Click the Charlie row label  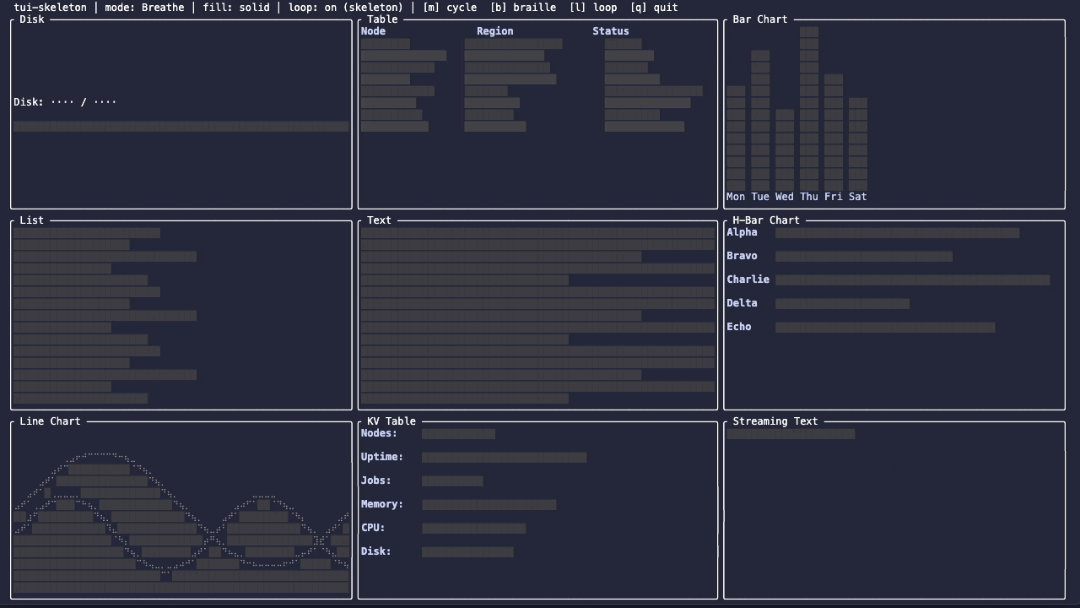tap(748, 280)
